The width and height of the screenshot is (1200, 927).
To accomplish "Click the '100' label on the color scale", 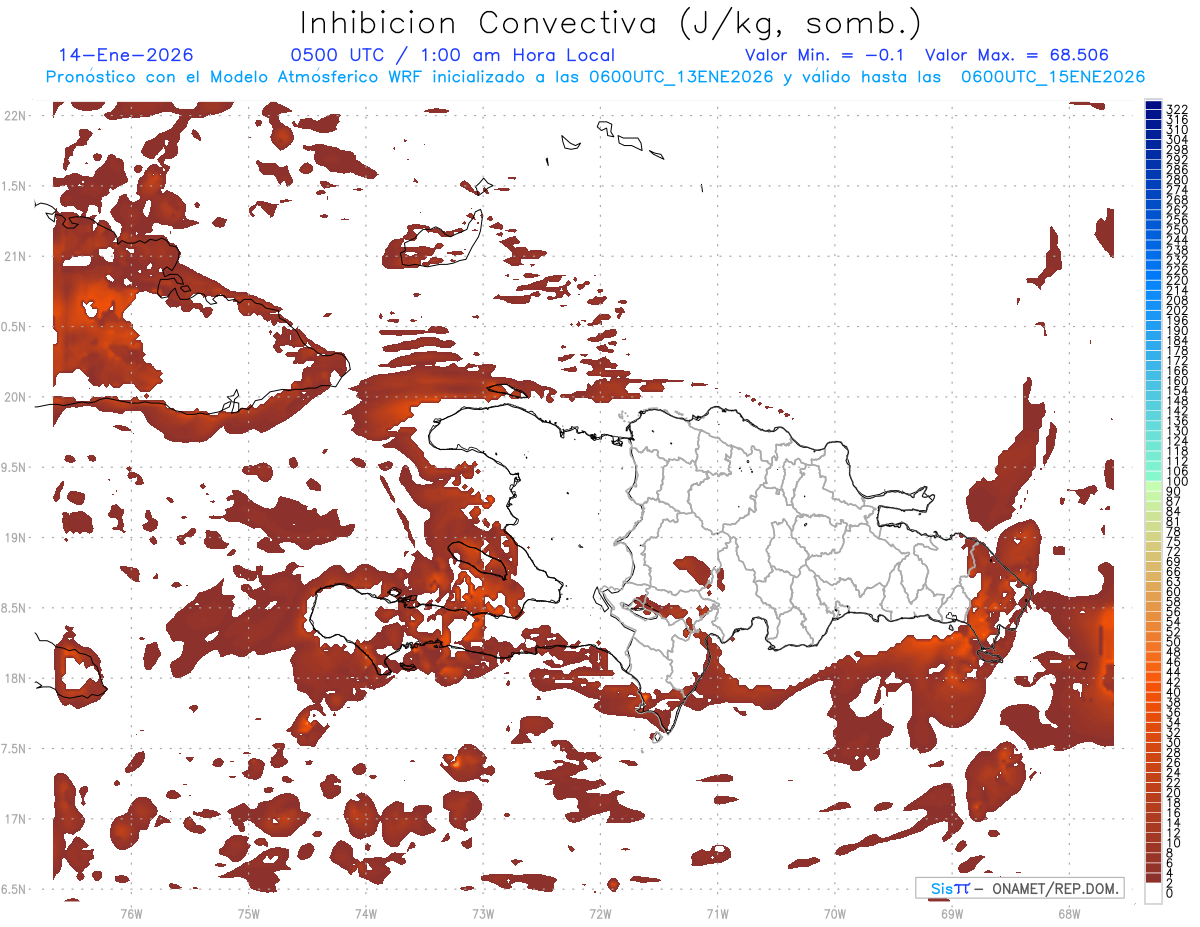I will coord(1176,482).
